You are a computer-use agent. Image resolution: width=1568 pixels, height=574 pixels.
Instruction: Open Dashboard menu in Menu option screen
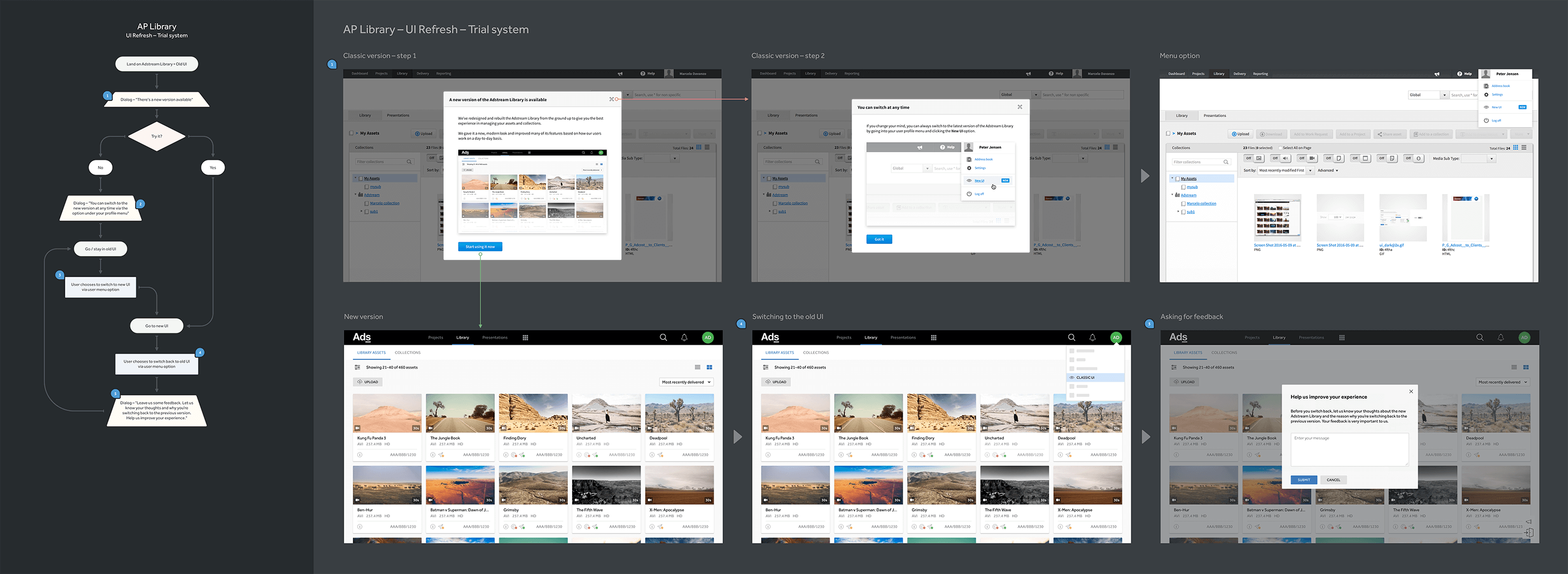point(1177,74)
